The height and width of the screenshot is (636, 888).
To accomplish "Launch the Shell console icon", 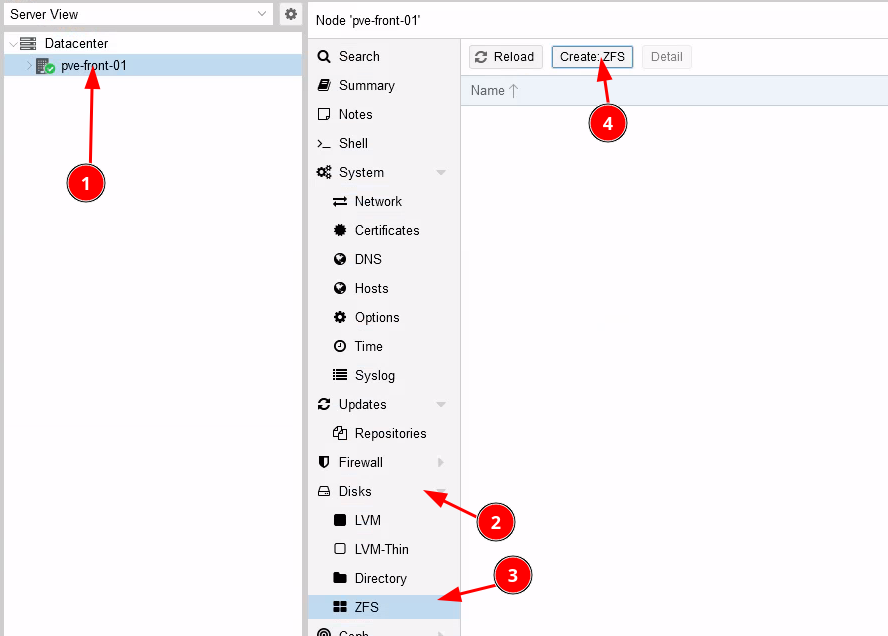I will (324, 143).
